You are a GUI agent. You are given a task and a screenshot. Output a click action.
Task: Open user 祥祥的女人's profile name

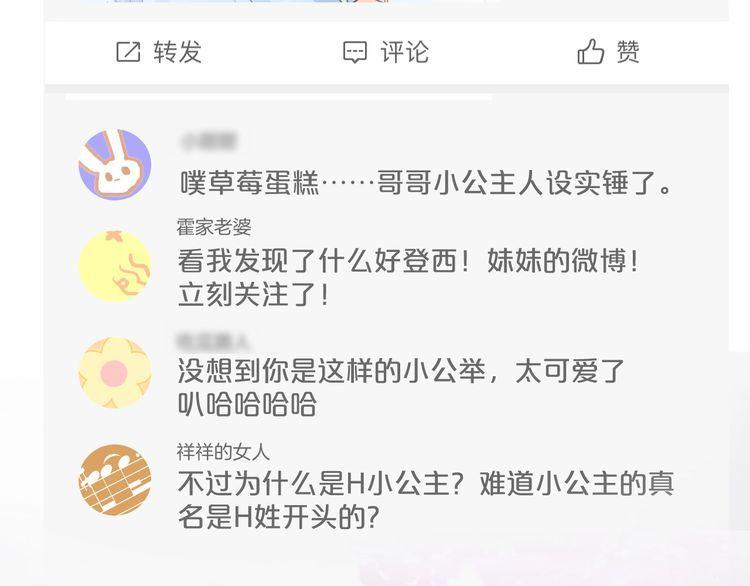point(223,452)
